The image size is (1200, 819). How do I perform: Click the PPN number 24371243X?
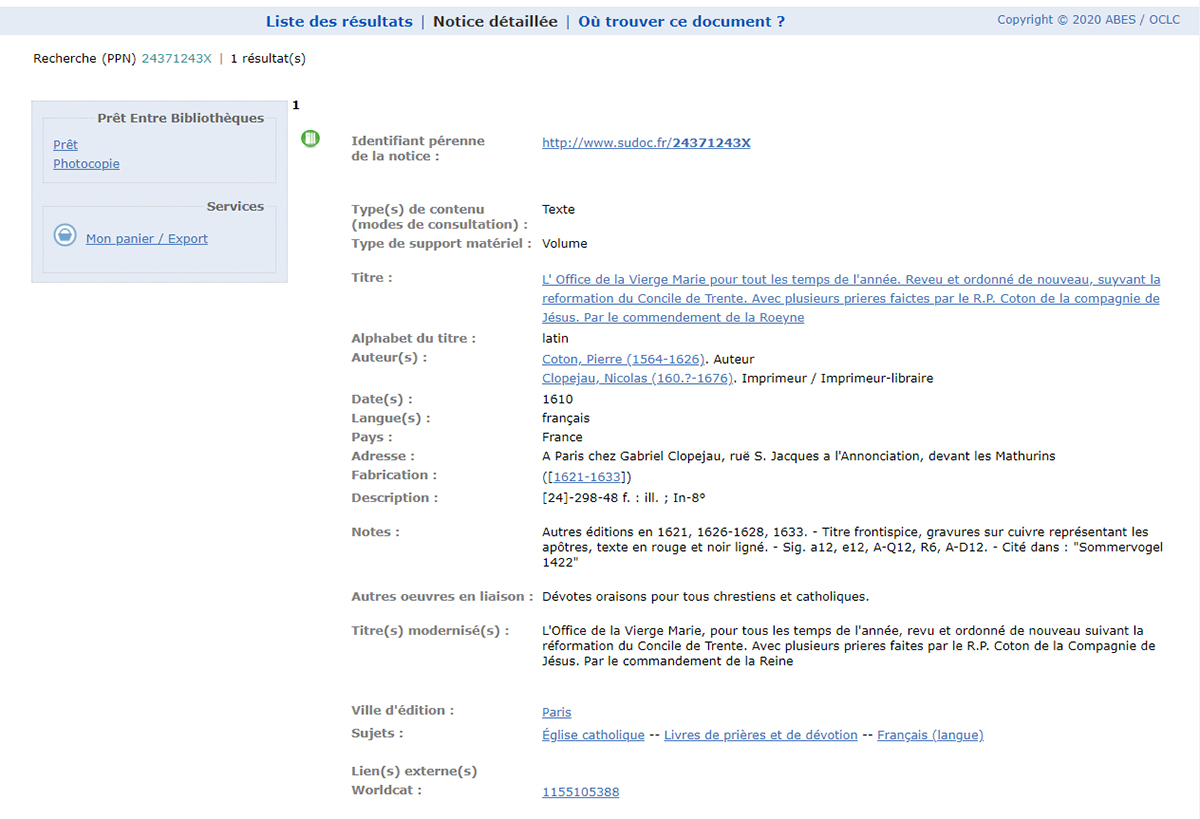click(177, 59)
